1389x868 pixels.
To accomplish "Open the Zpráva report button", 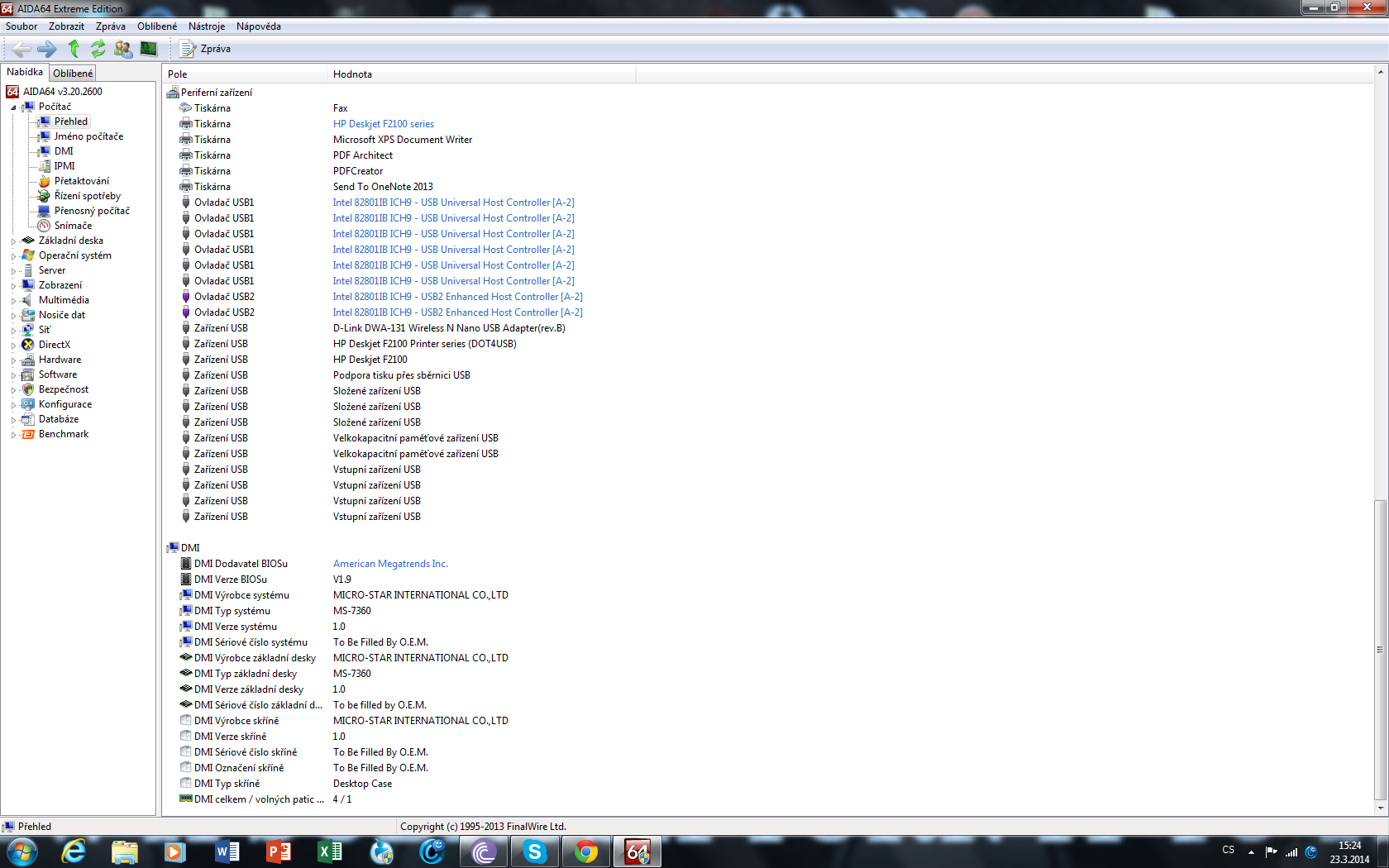I will 206,49.
